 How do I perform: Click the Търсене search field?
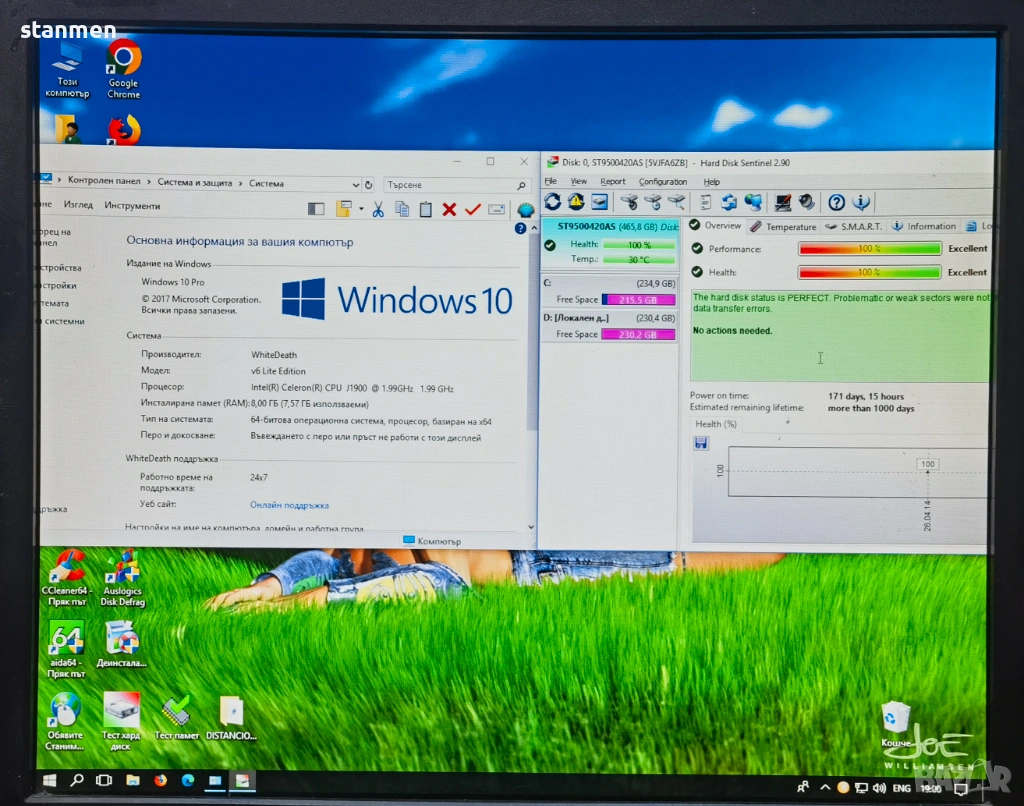click(x=450, y=185)
